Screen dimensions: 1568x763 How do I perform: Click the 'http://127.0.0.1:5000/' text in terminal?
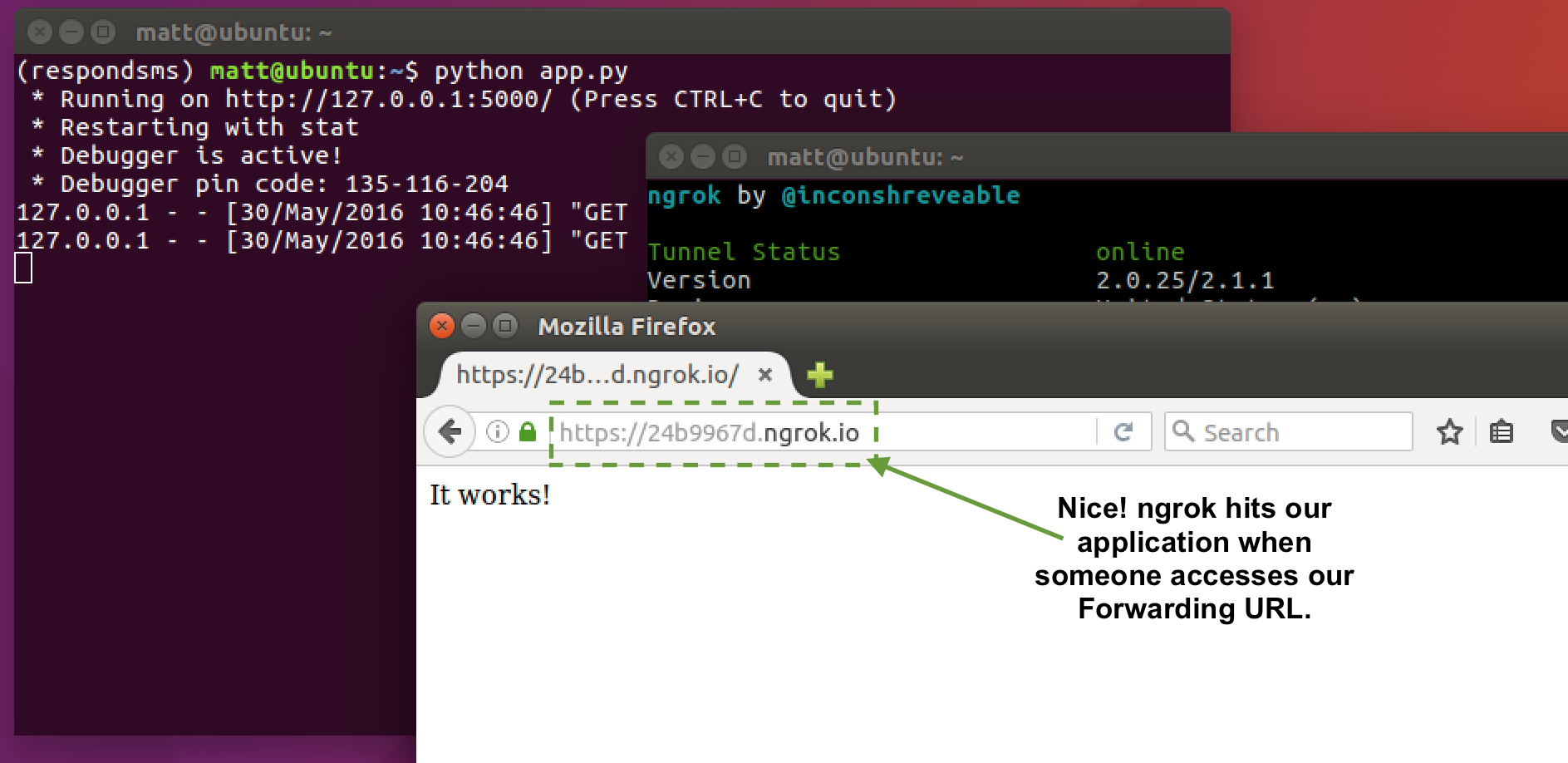coord(388,99)
